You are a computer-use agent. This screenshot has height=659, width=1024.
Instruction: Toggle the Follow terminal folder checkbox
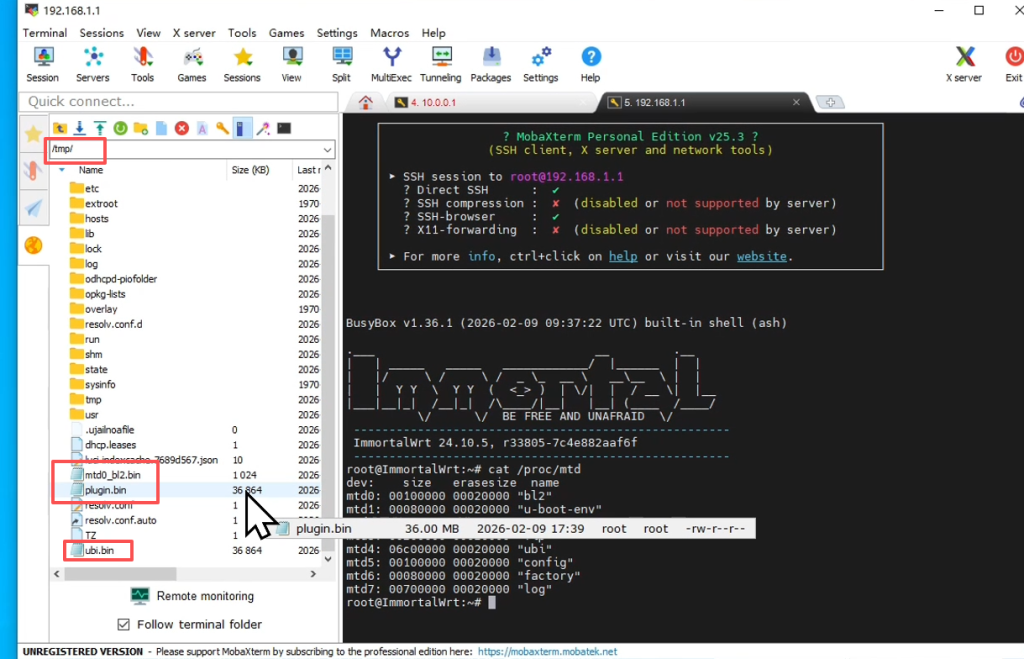point(124,624)
